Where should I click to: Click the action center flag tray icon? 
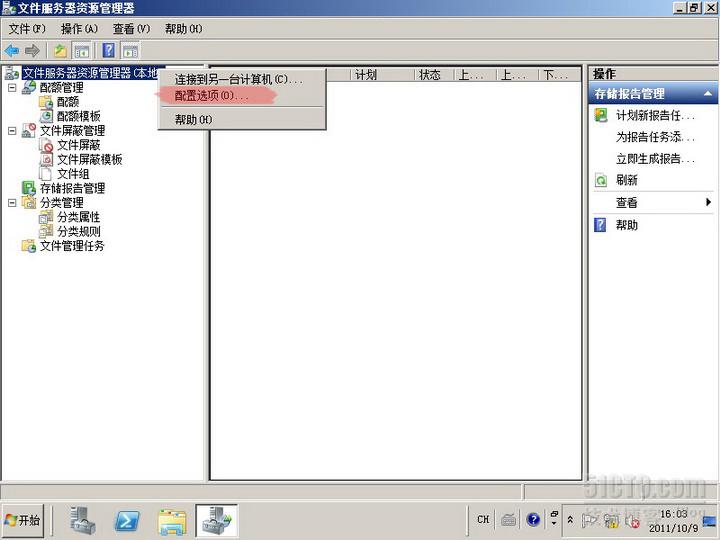[x=590, y=520]
